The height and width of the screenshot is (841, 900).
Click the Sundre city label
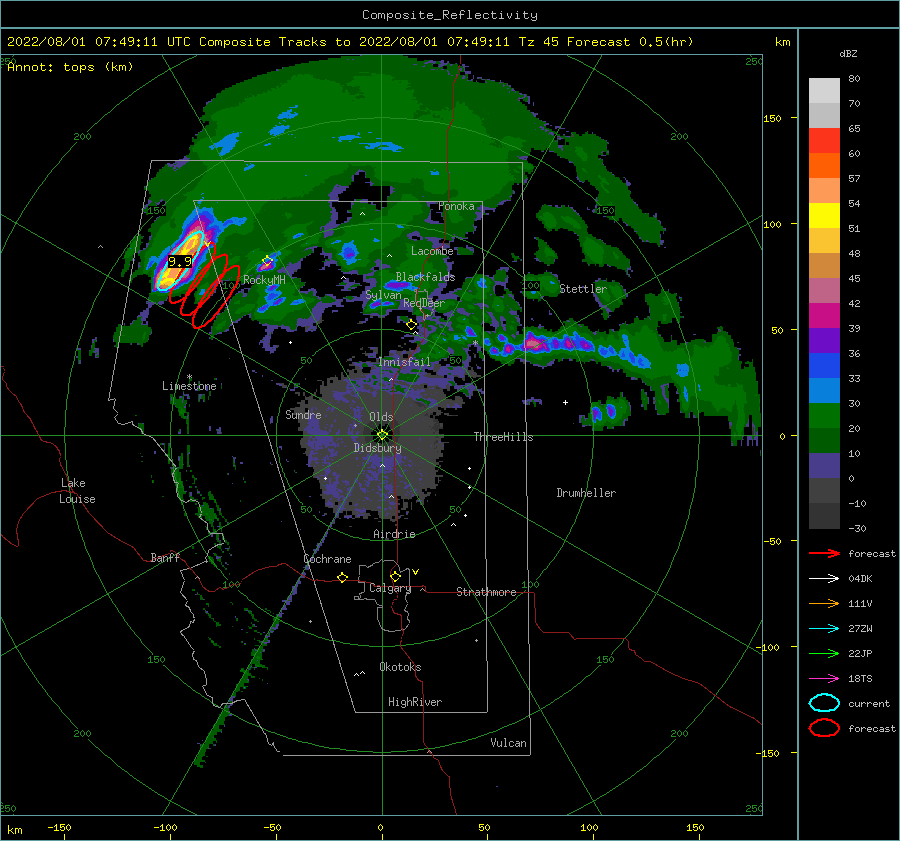coord(303,414)
